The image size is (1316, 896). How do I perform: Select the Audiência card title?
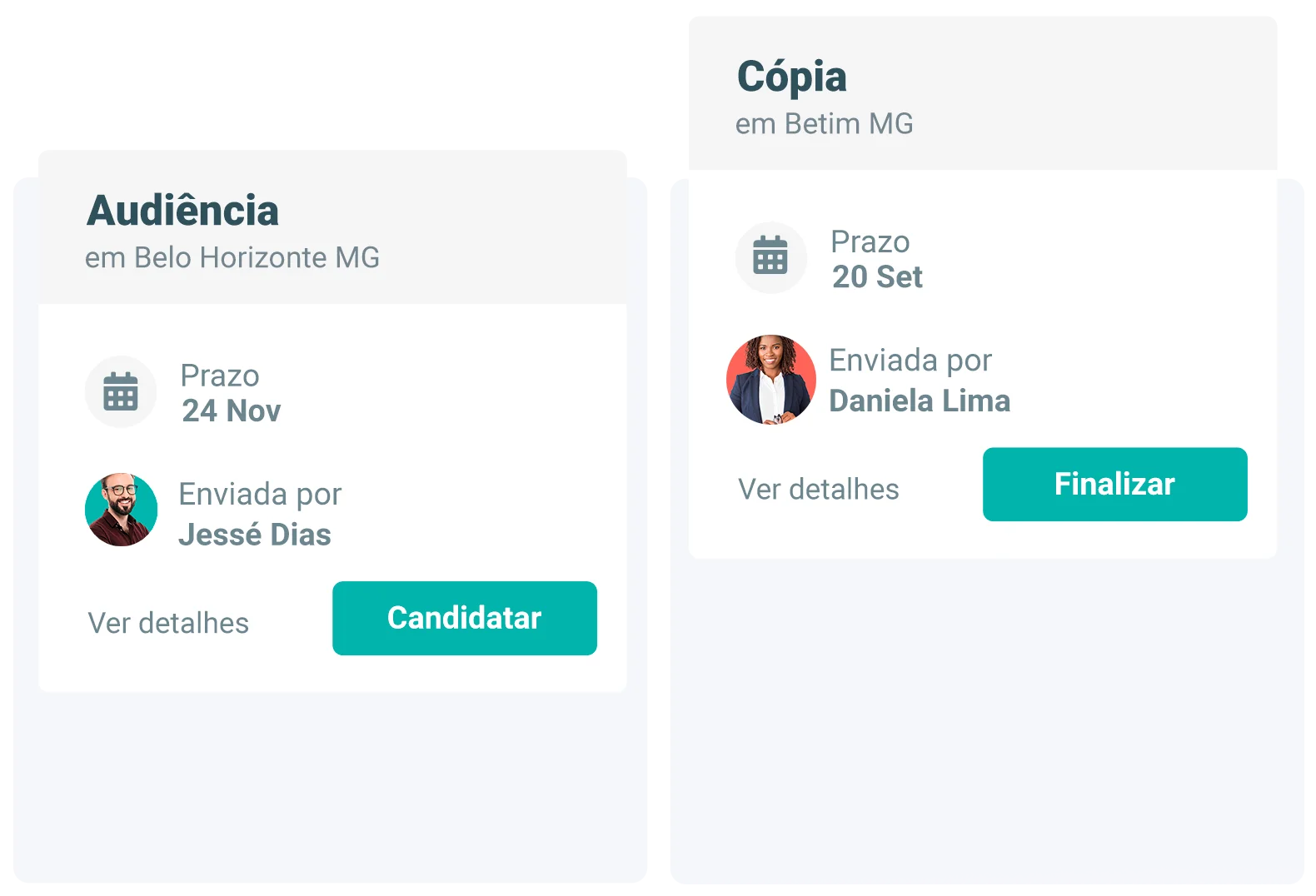click(x=182, y=211)
